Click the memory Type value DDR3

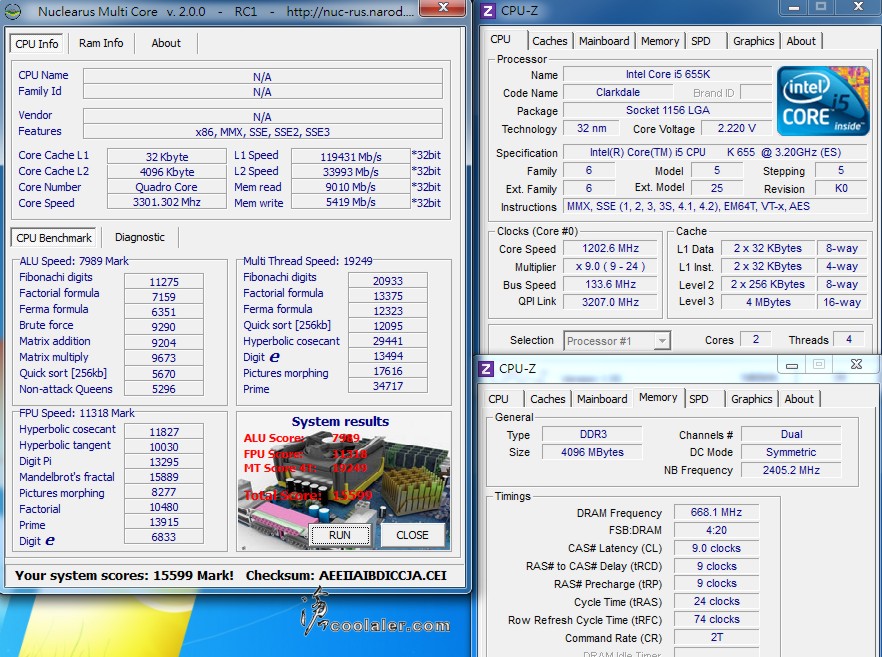click(x=593, y=434)
